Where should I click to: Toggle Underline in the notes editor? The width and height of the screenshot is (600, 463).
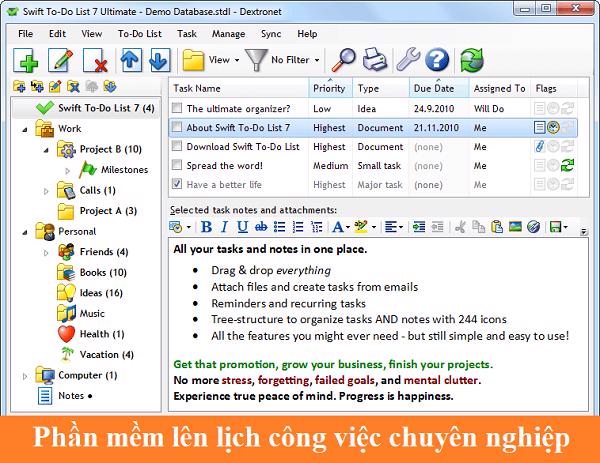(243, 227)
